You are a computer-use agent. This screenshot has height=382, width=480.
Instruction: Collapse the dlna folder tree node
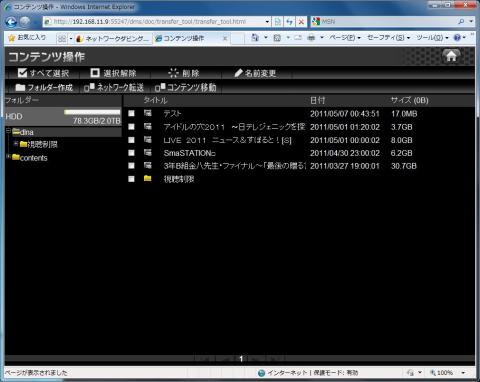click(x=8, y=131)
